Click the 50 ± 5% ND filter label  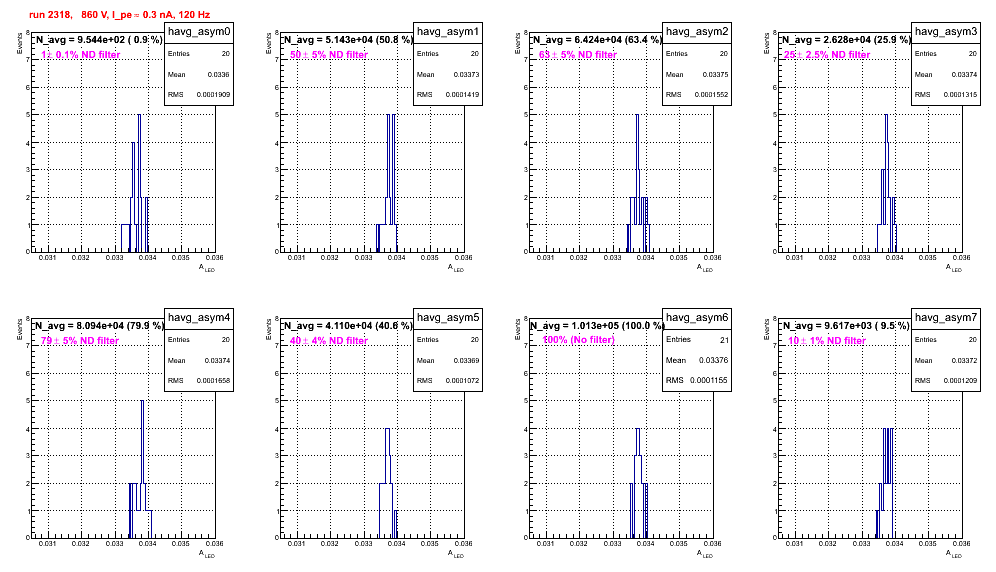click(329, 55)
